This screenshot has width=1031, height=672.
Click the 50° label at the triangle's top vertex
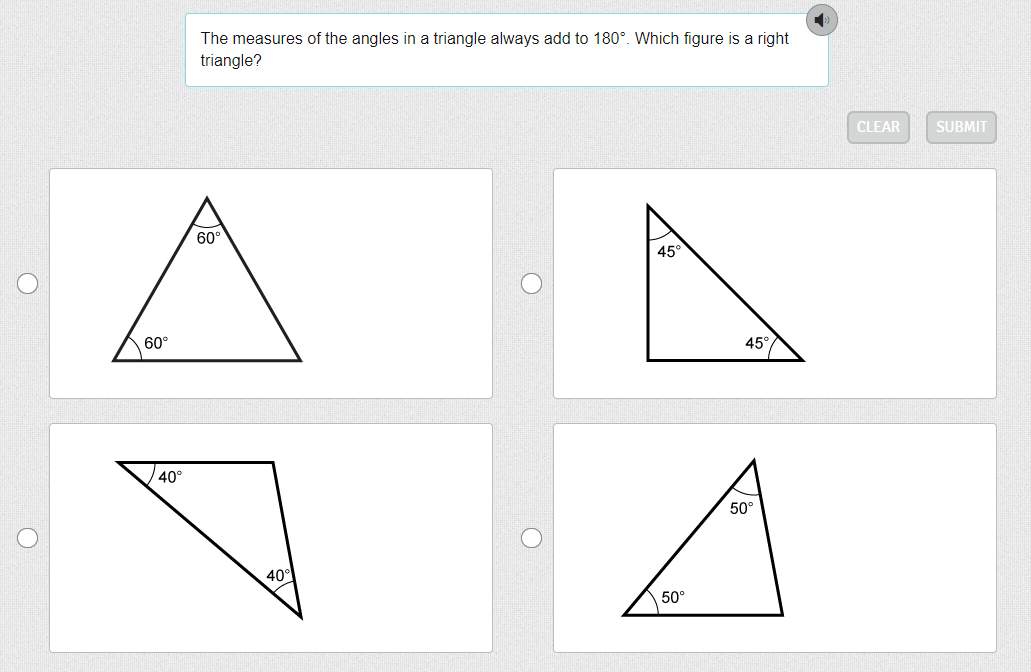(x=741, y=508)
